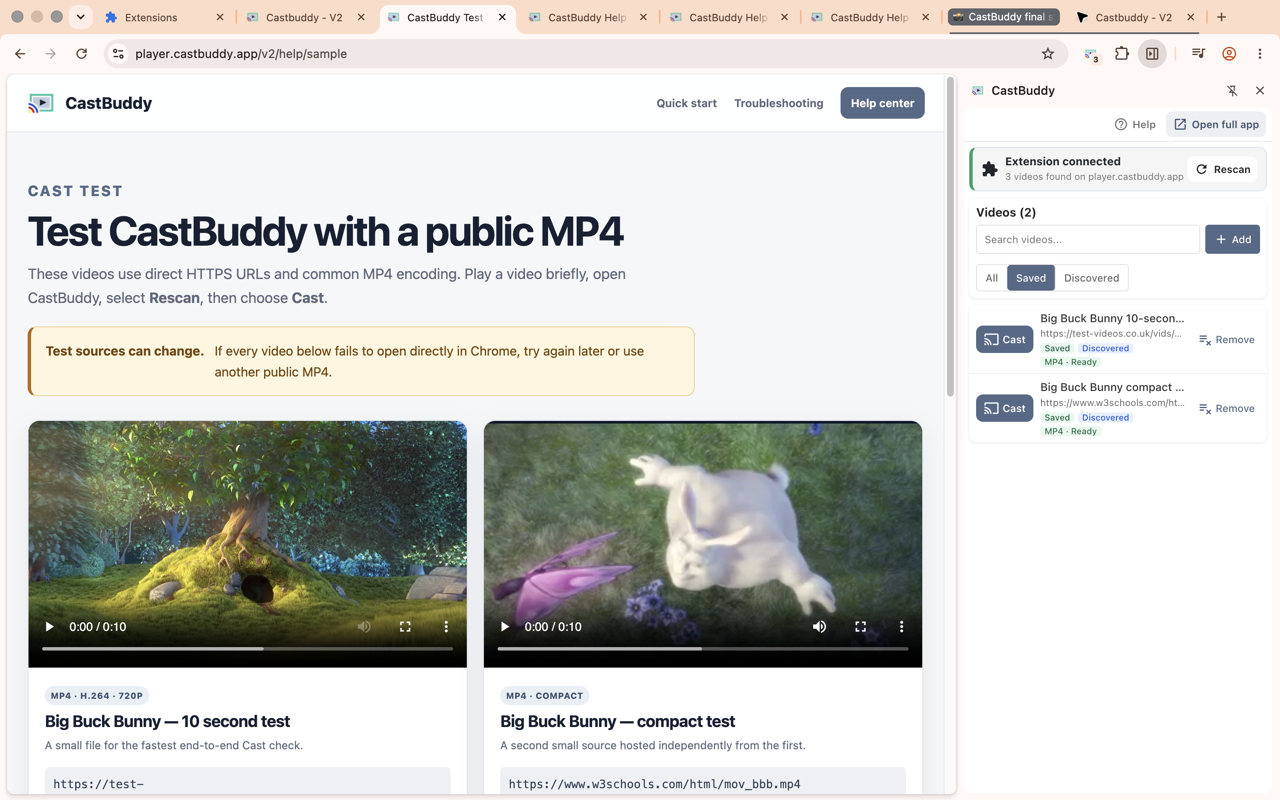Open the media controls toolbar icon
The height and width of the screenshot is (800, 1280).
(1198, 54)
